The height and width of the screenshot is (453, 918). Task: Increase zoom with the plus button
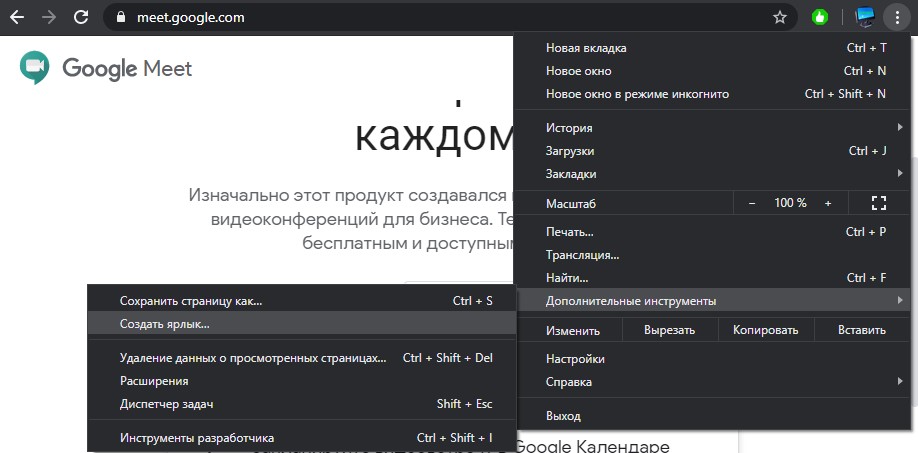pyautogui.click(x=828, y=203)
